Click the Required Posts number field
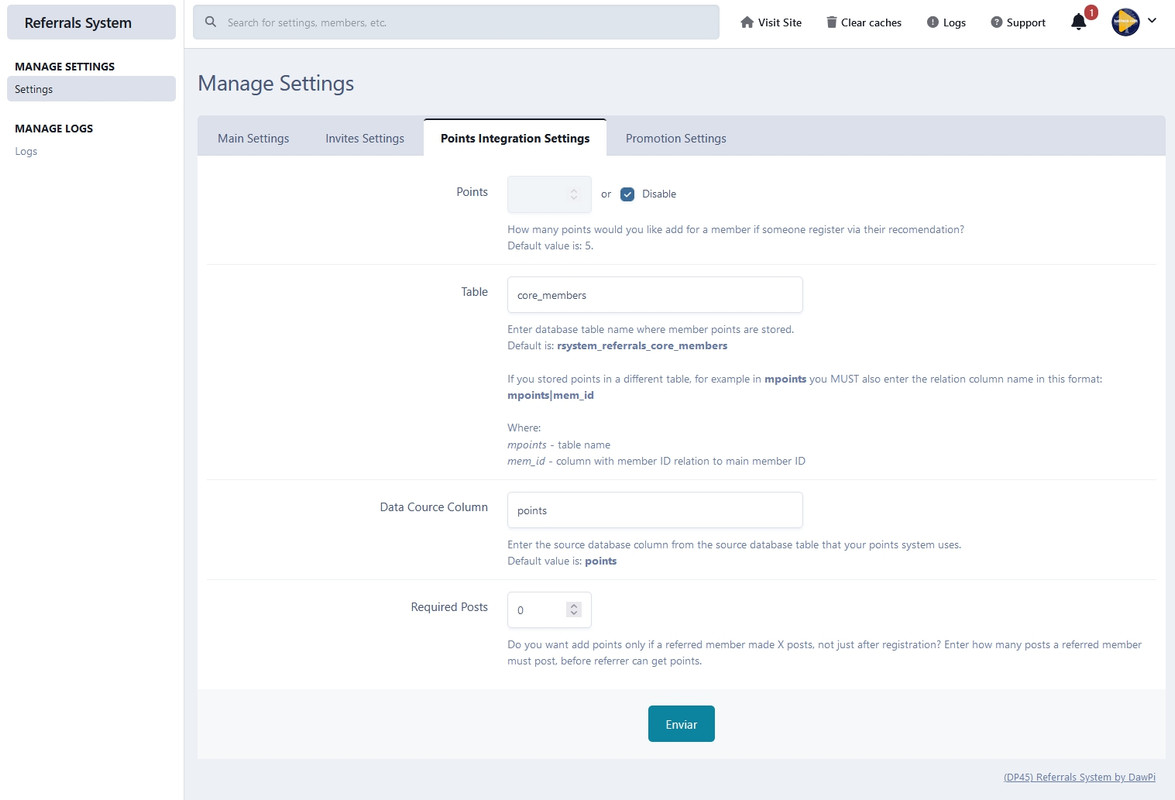This screenshot has width=1175, height=800. pos(549,610)
